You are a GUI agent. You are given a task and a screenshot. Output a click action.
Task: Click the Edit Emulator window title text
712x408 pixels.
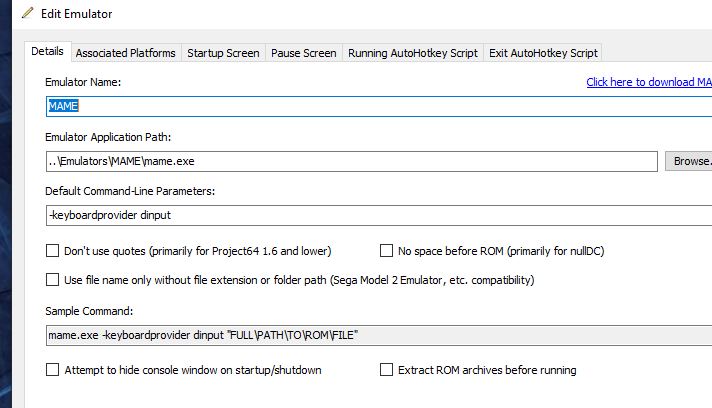coord(76,14)
